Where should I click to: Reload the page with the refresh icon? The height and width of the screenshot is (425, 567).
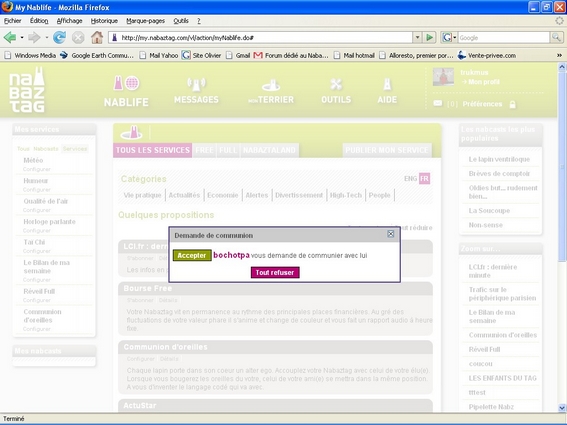click(x=59, y=37)
